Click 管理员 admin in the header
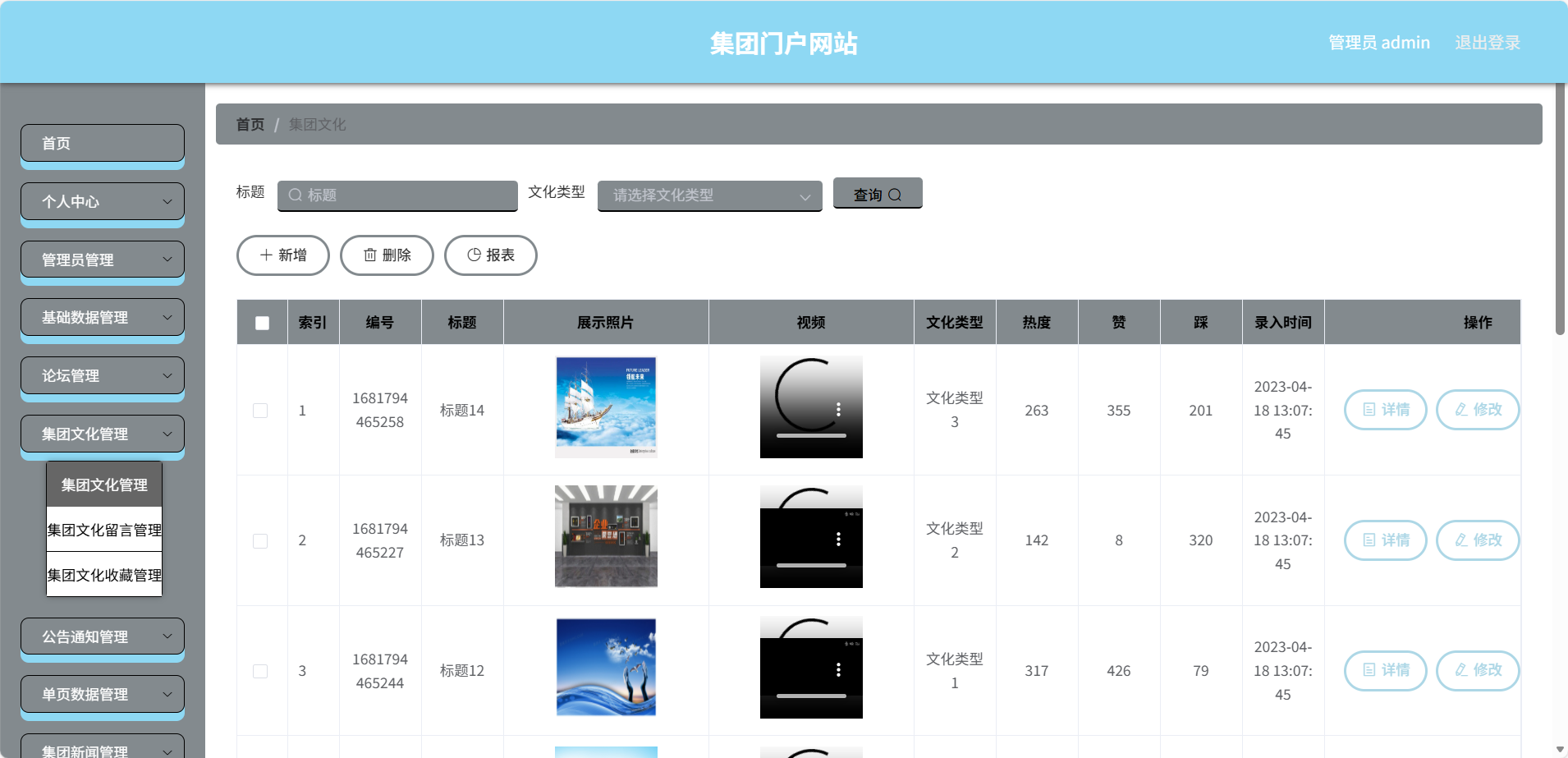Screen dimensions: 1568x758 point(1379,43)
